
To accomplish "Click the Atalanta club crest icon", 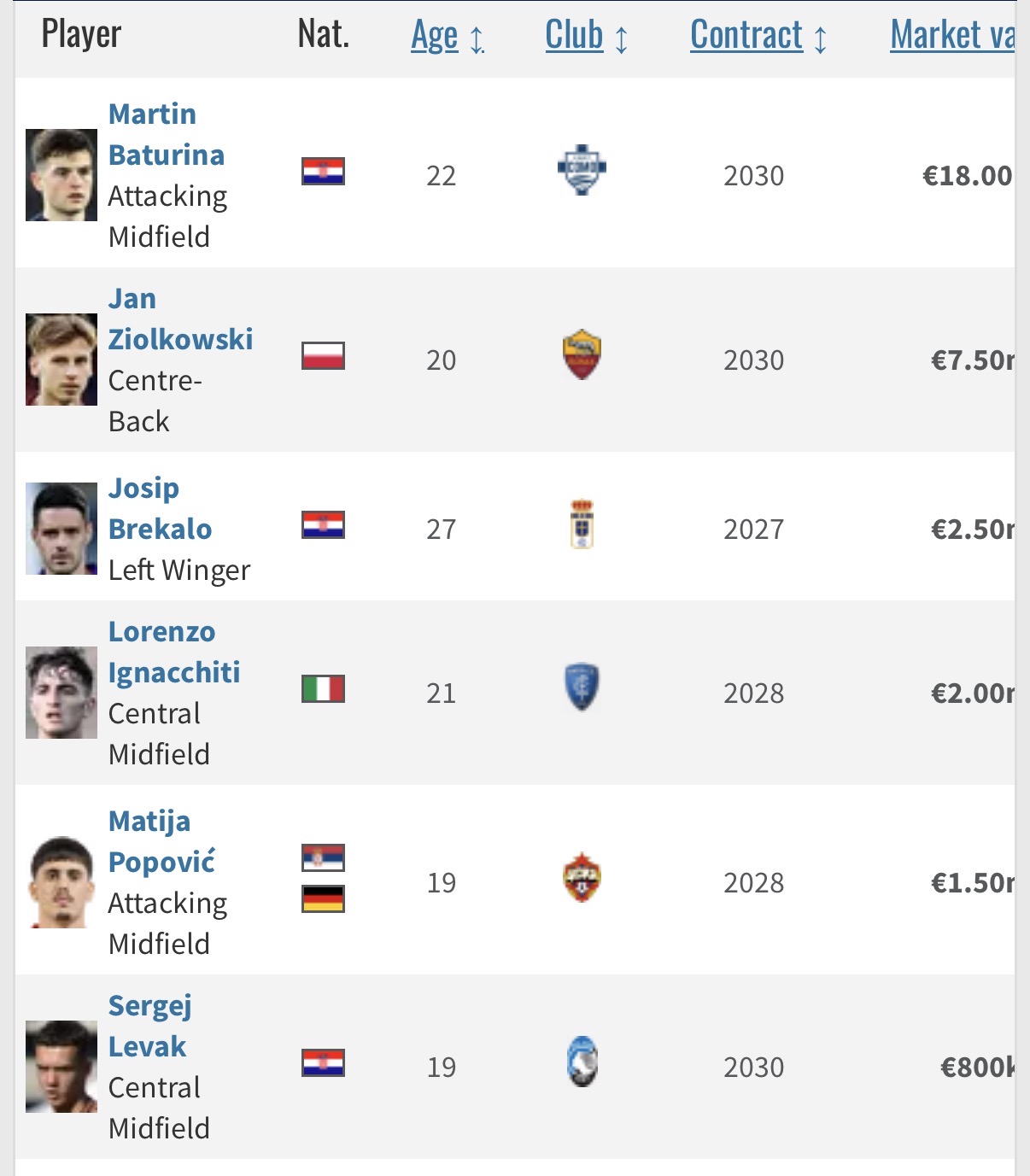I will click(x=582, y=1062).
